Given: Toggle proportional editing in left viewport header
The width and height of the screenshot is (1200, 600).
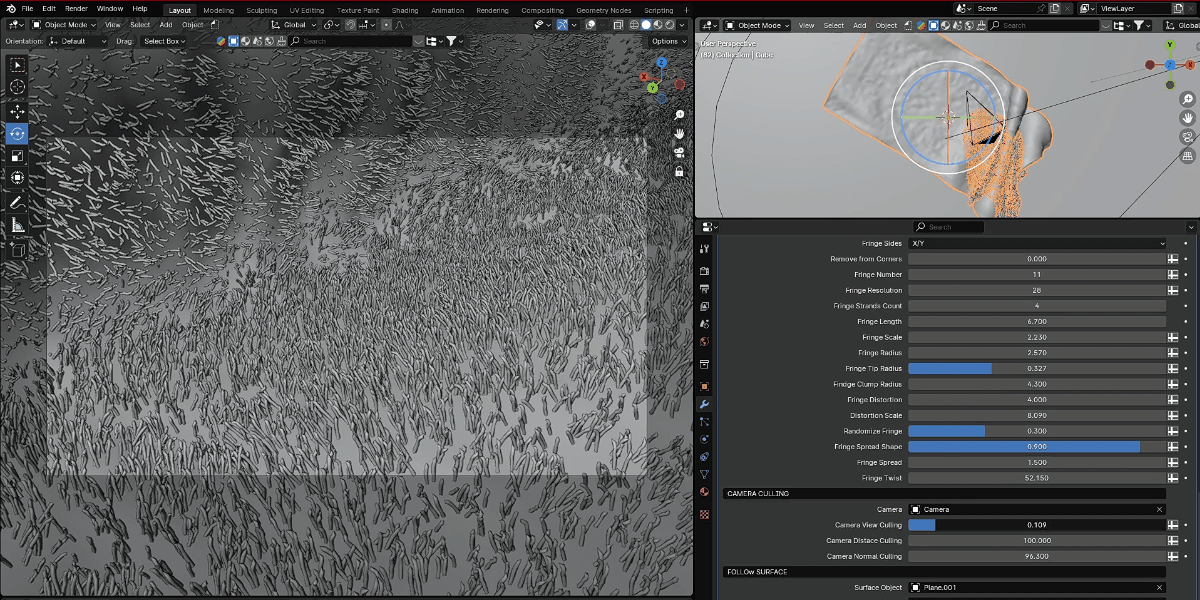Looking at the screenshot, I should [x=384, y=25].
